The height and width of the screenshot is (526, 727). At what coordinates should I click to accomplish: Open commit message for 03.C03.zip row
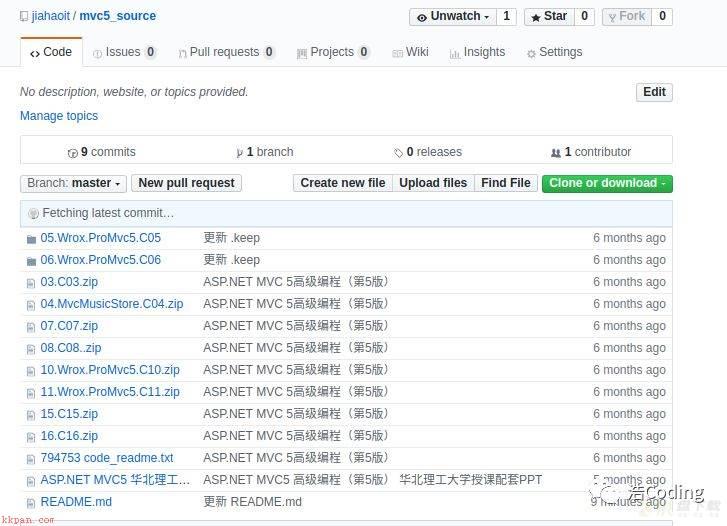coord(296,282)
